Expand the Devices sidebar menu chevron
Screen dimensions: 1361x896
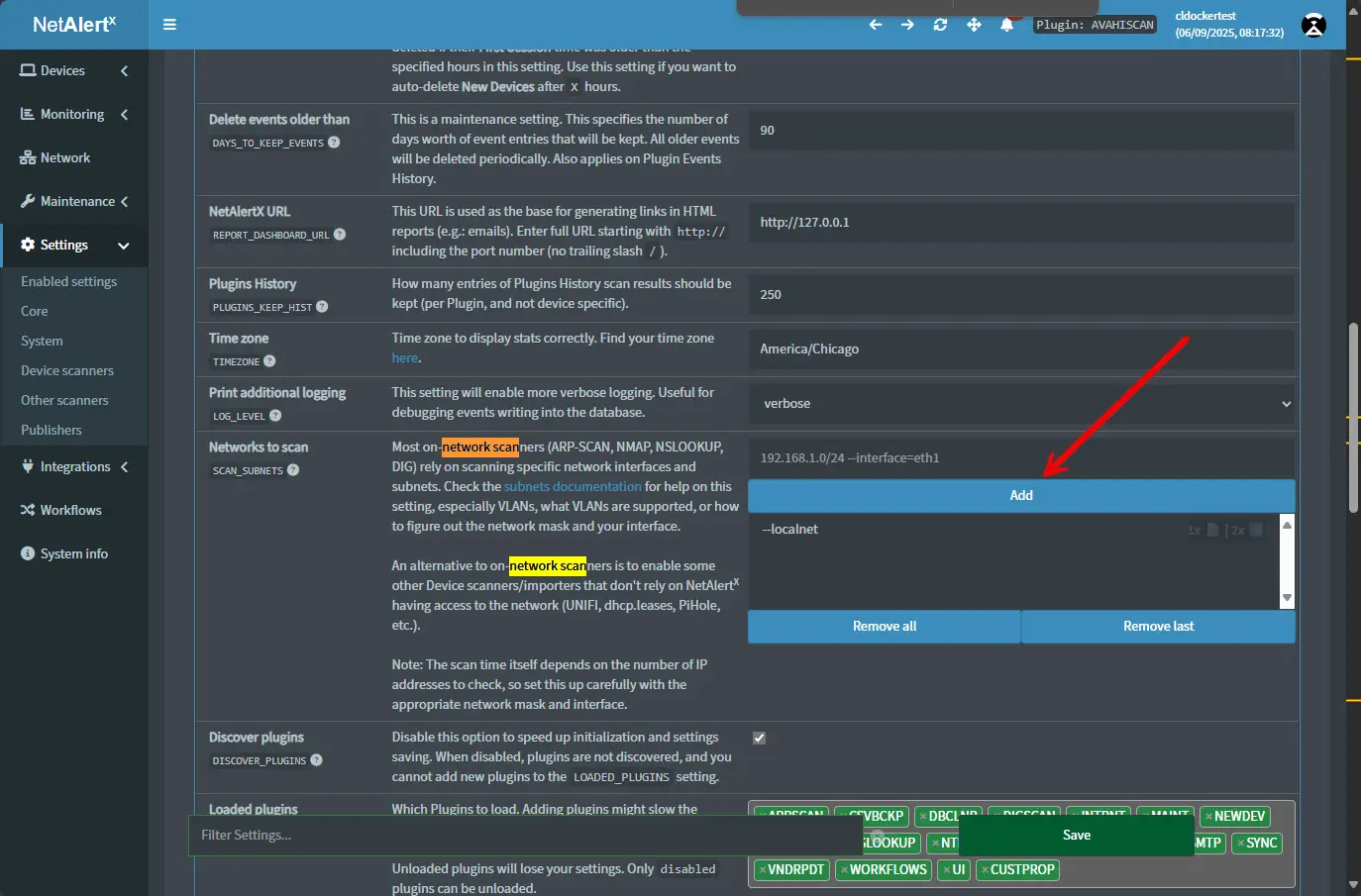[x=124, y=71]
